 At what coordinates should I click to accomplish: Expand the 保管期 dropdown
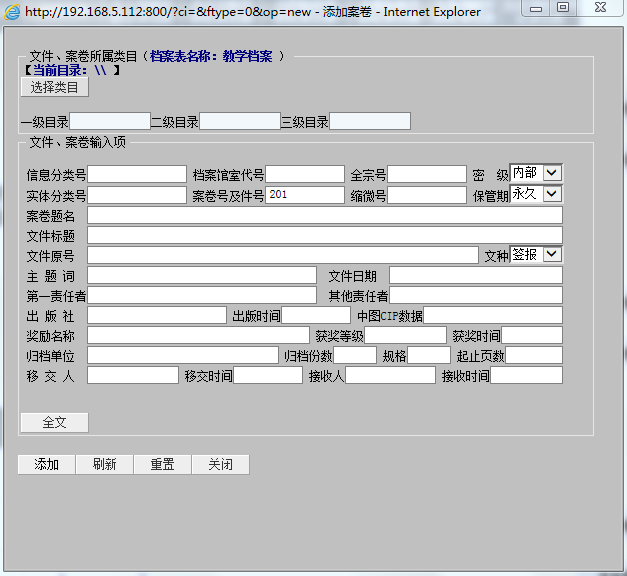point(536,194)
